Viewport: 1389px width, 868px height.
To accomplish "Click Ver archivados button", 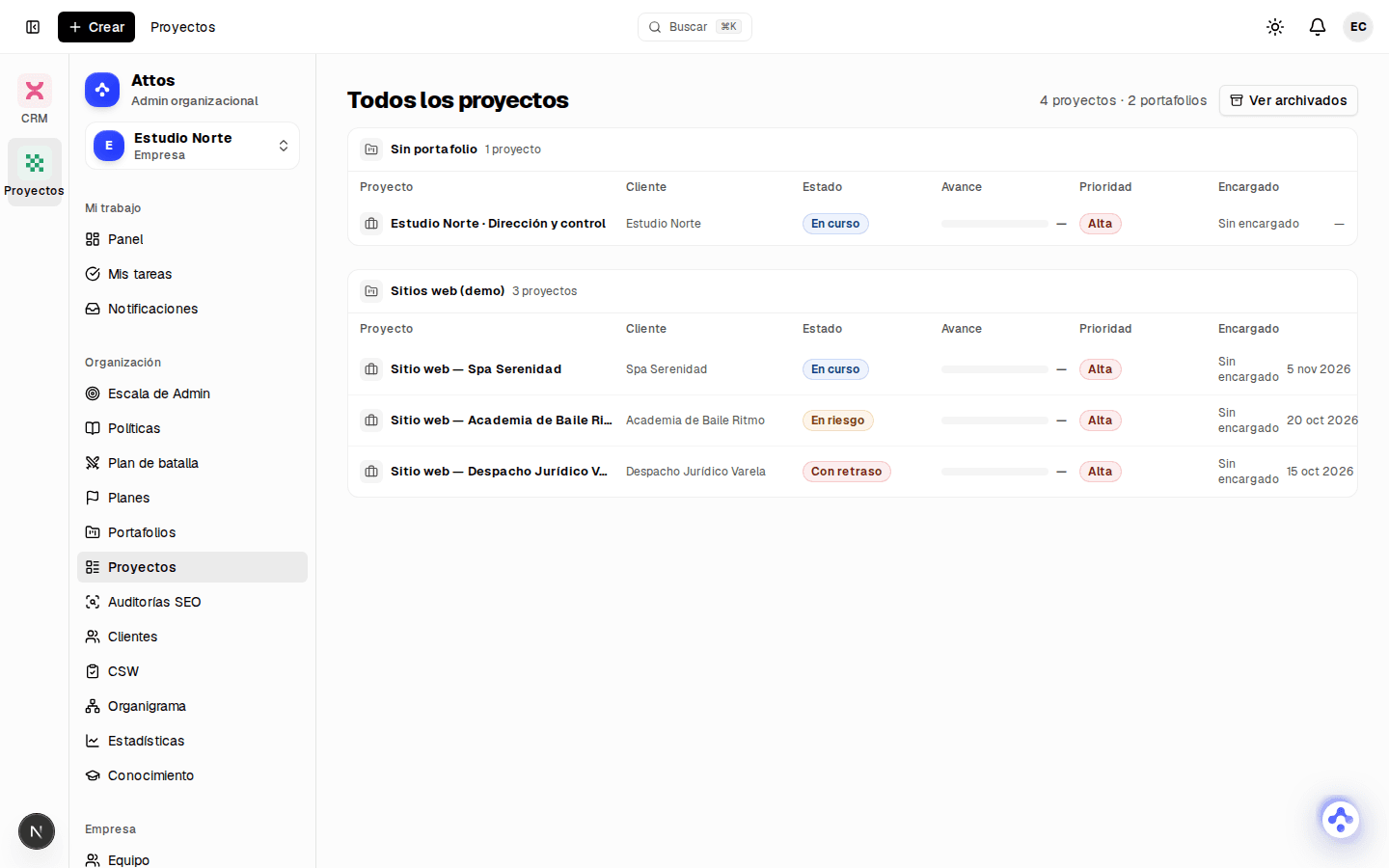I will [1289, 100].
